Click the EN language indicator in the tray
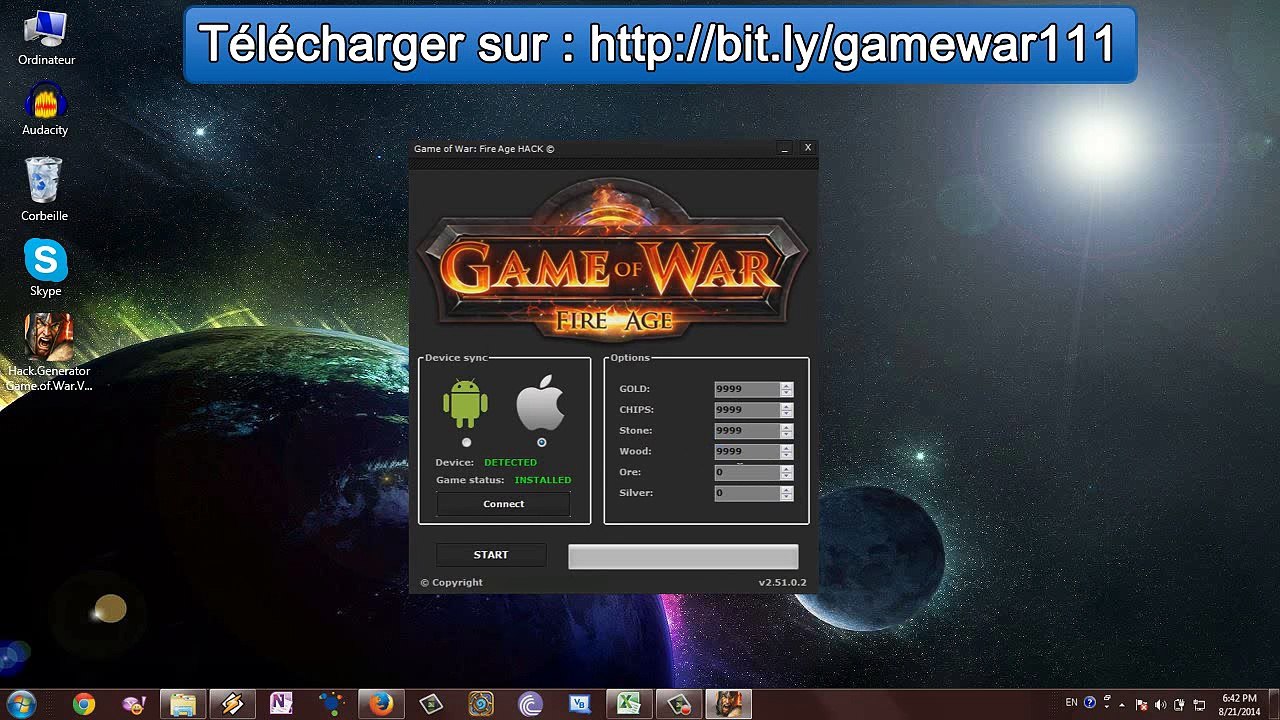Screen dimensions: 1280x720 pos(1072,703)
